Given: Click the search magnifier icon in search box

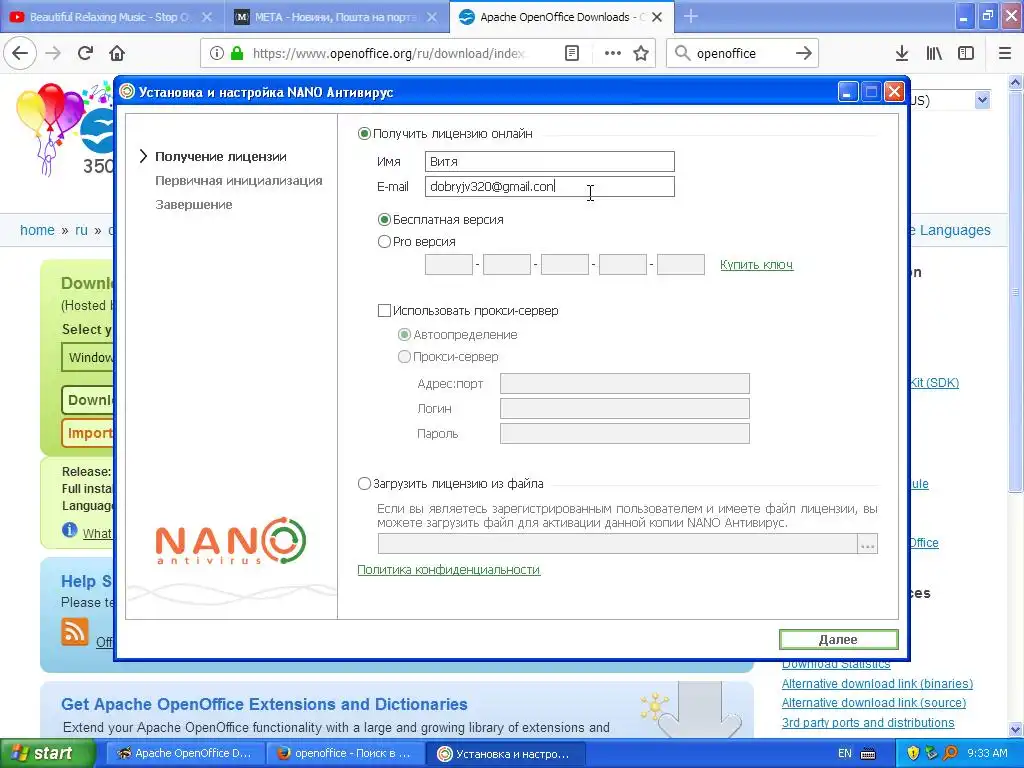Looking at the screenshot, I should tap(682, 53).
